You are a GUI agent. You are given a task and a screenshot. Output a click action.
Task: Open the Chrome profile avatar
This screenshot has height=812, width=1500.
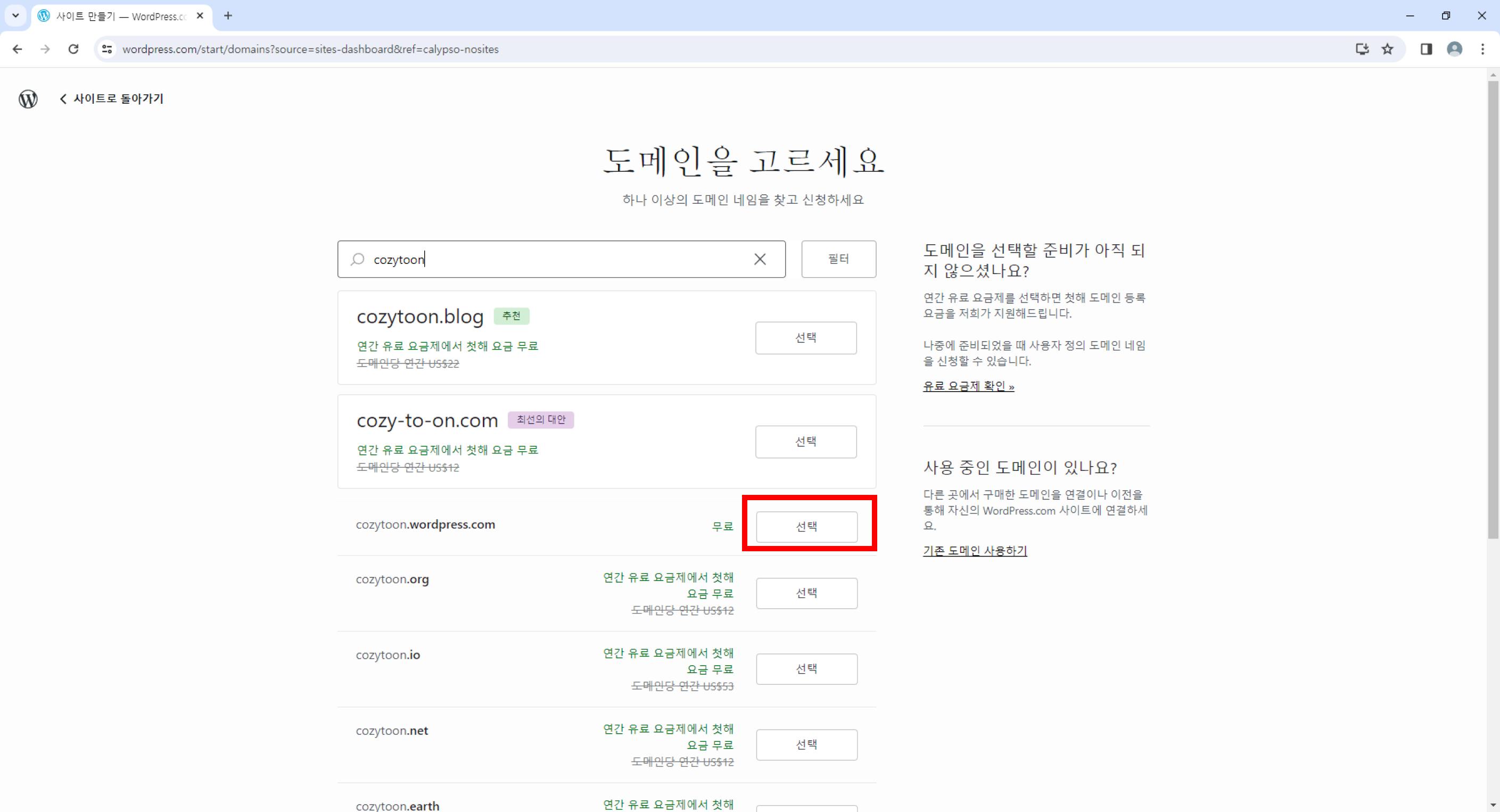coord(1455,49)
